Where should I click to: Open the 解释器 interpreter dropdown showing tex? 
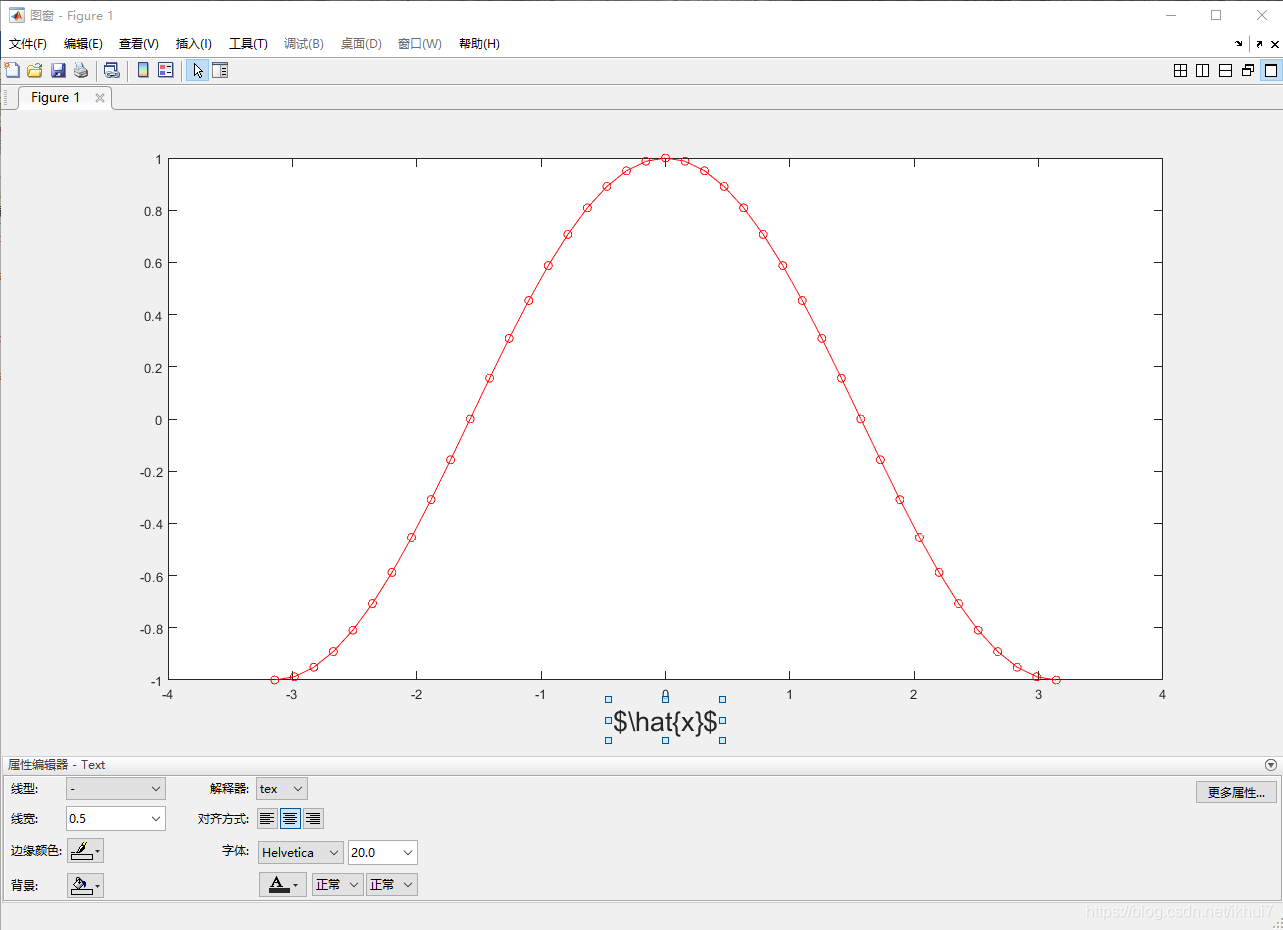click(282, 789)
